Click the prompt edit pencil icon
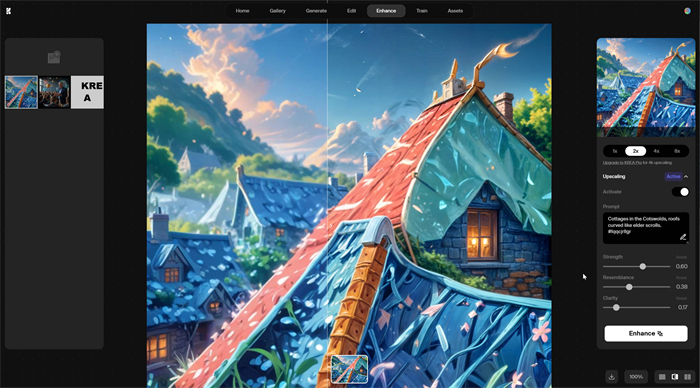 683,237
